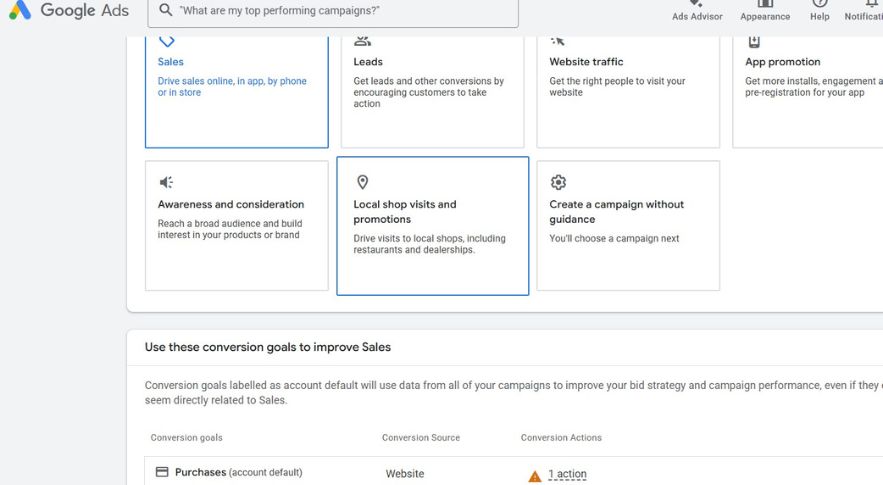Click 'You'll choose a campaign next' text

pyautogui.click(x=614, y=238)
